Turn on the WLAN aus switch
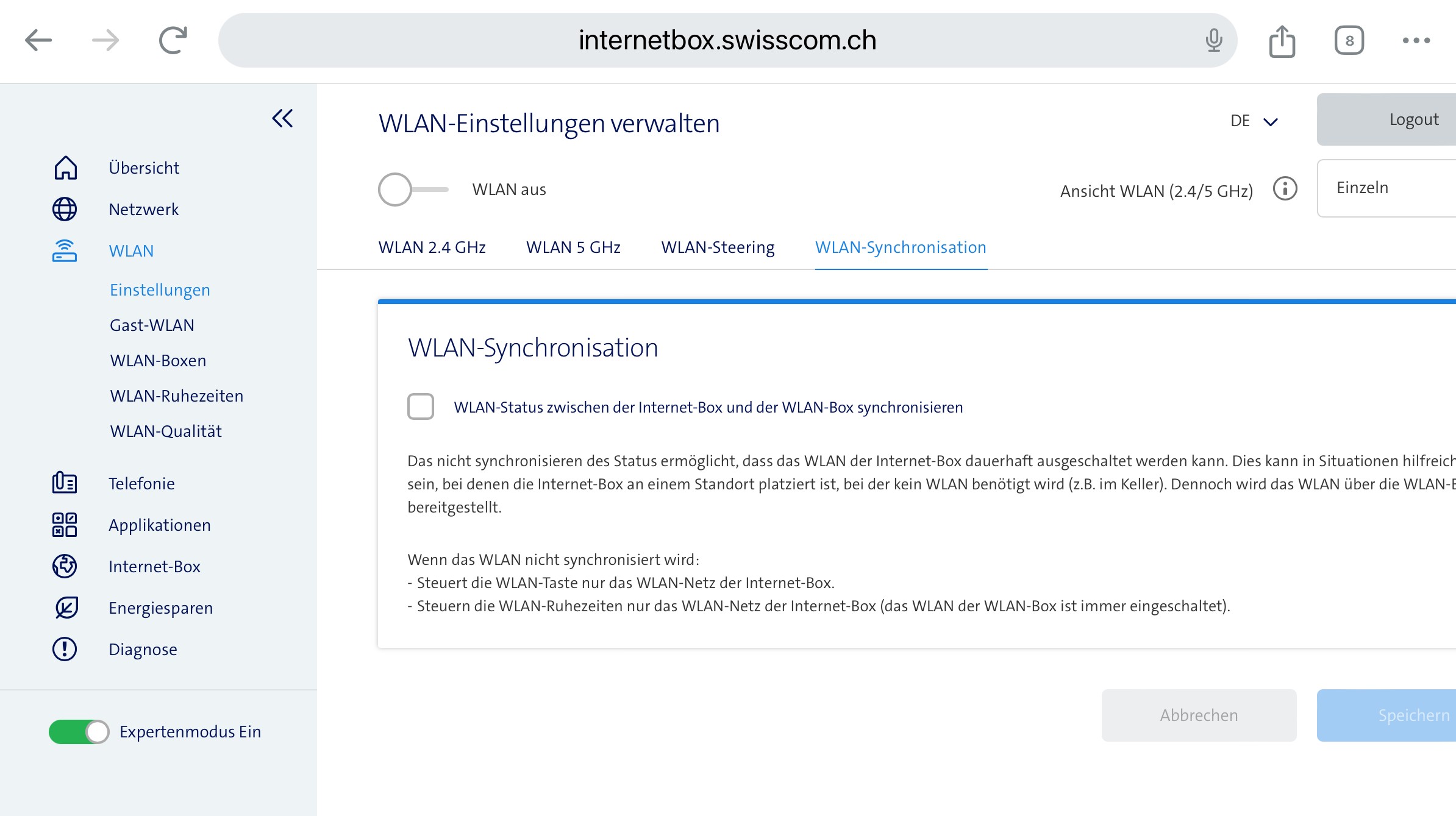Image resolution: width=1456 pixels, height=816 pixels. [x=412, y=190]
